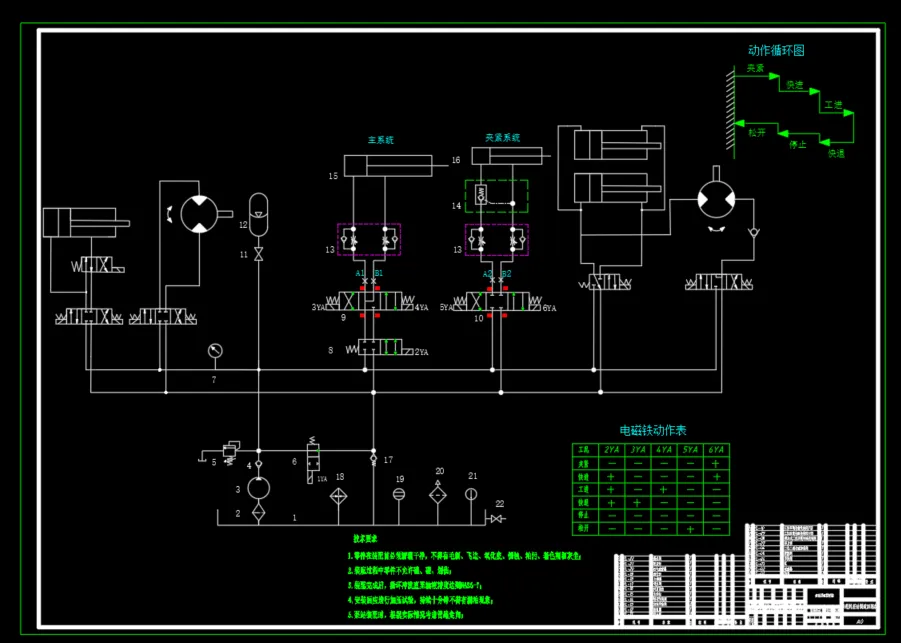This screenshot has height=643, width=901.
Task: Click the 2YA solenoid valve labeled 8
Action: (x=379, y=347)
